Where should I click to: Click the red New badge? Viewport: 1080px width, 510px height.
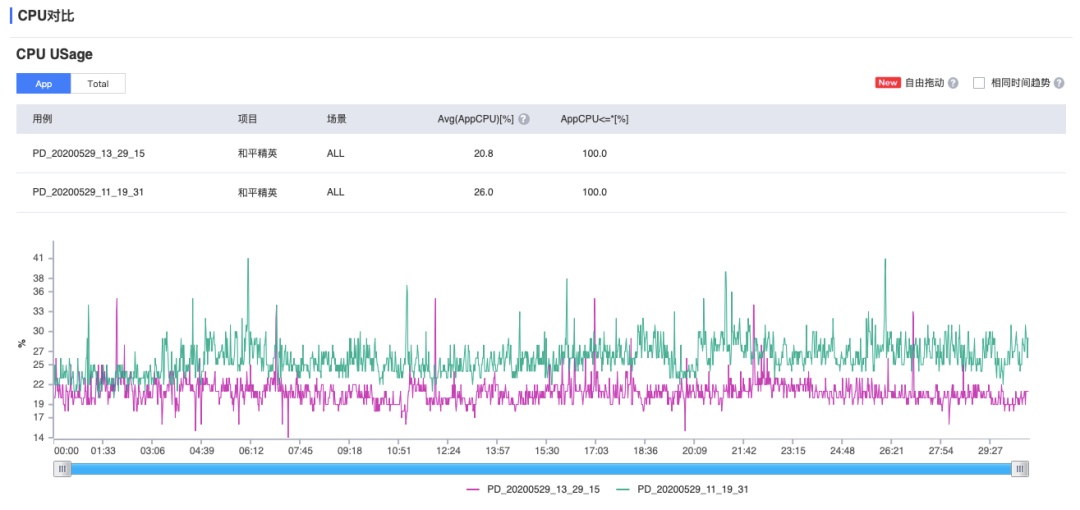pyautogui.click(x=888, y=83)
